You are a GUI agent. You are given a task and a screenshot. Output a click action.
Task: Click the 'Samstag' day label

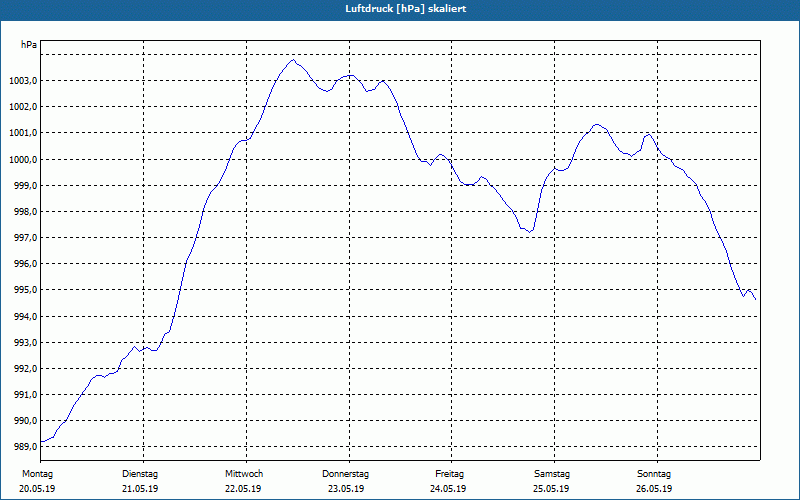pyautogui.click(x=552, y=474)
